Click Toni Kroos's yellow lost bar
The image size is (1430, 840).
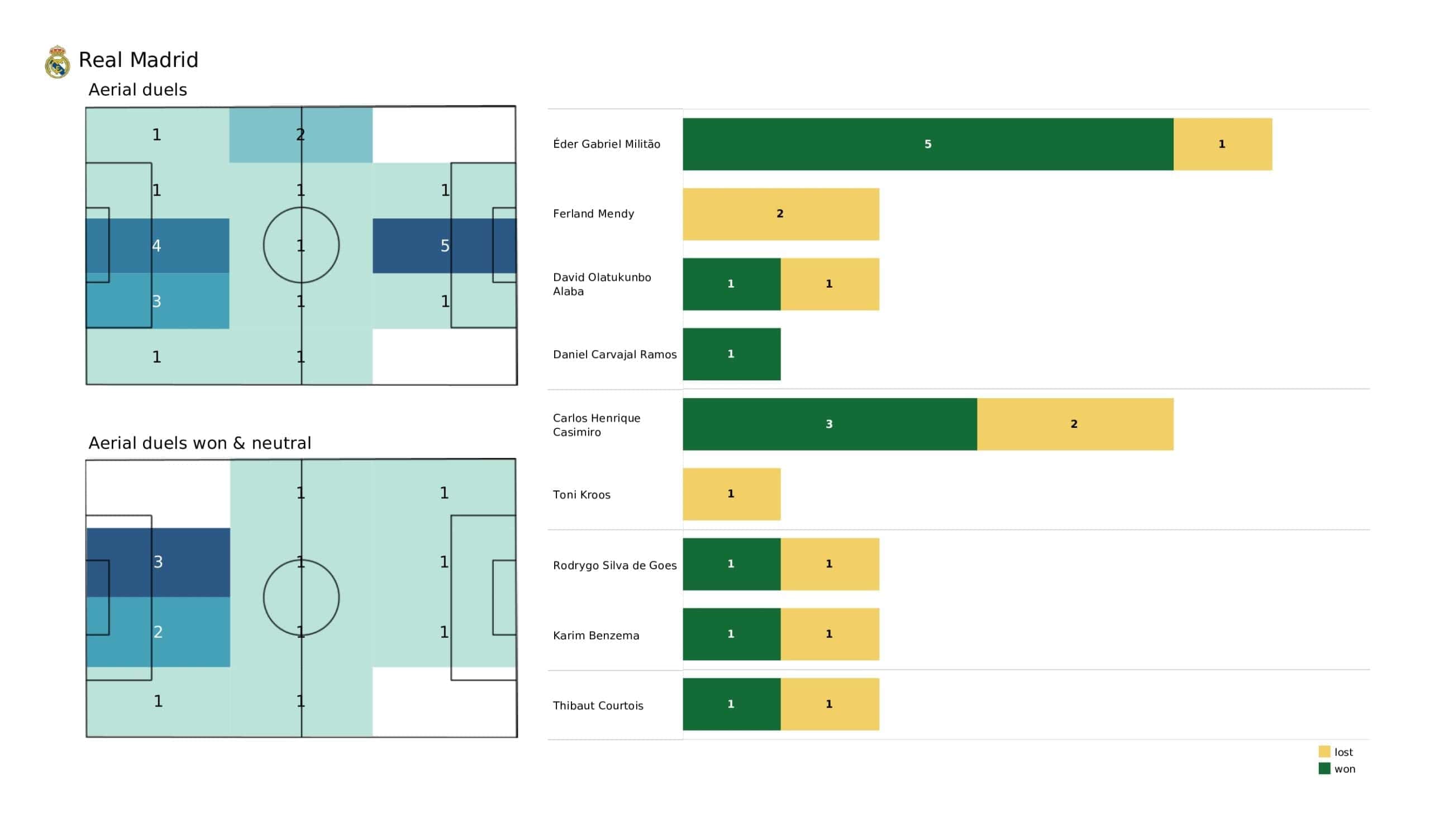click(731, 494)
